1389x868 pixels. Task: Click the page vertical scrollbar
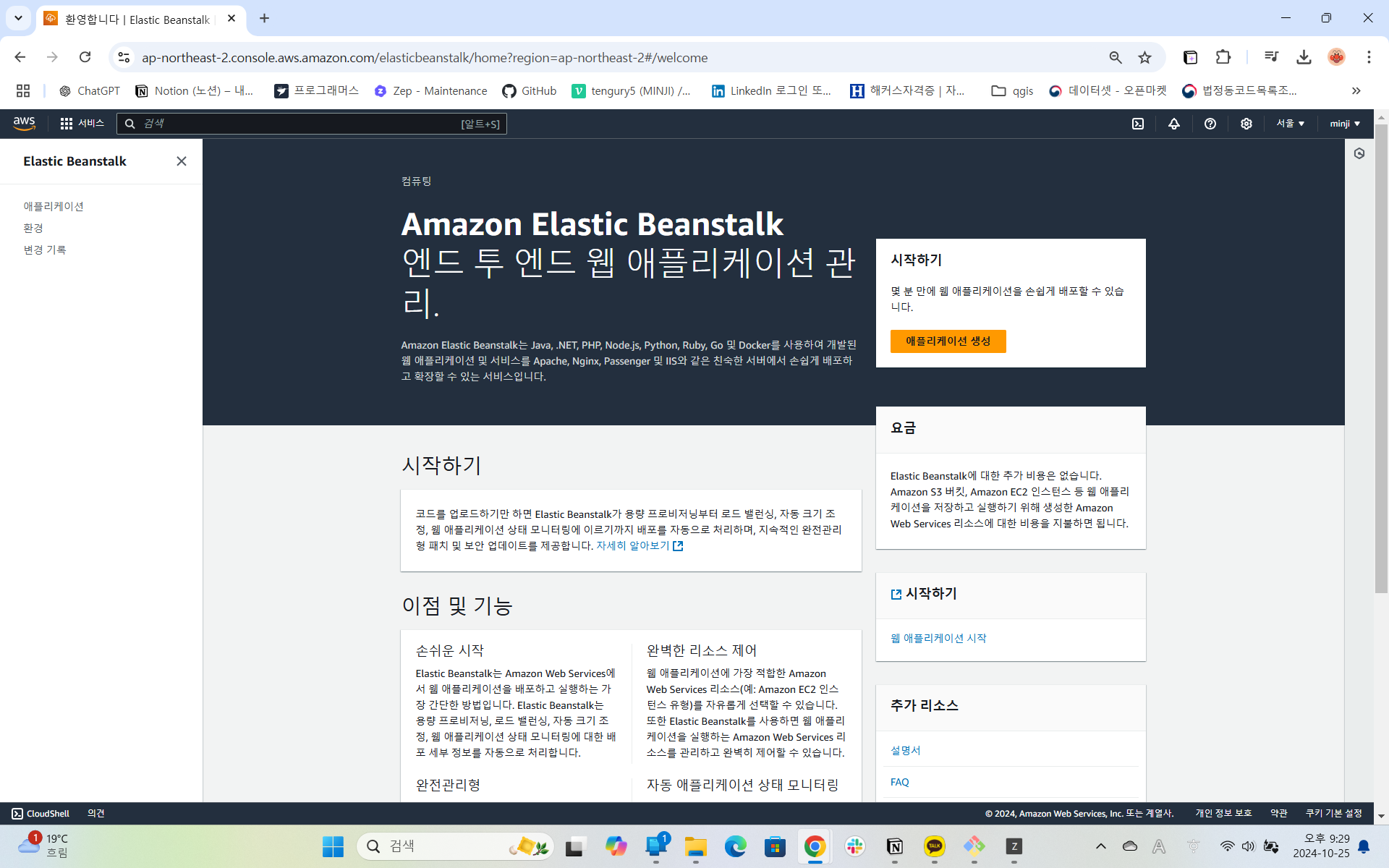[1381, 358]
